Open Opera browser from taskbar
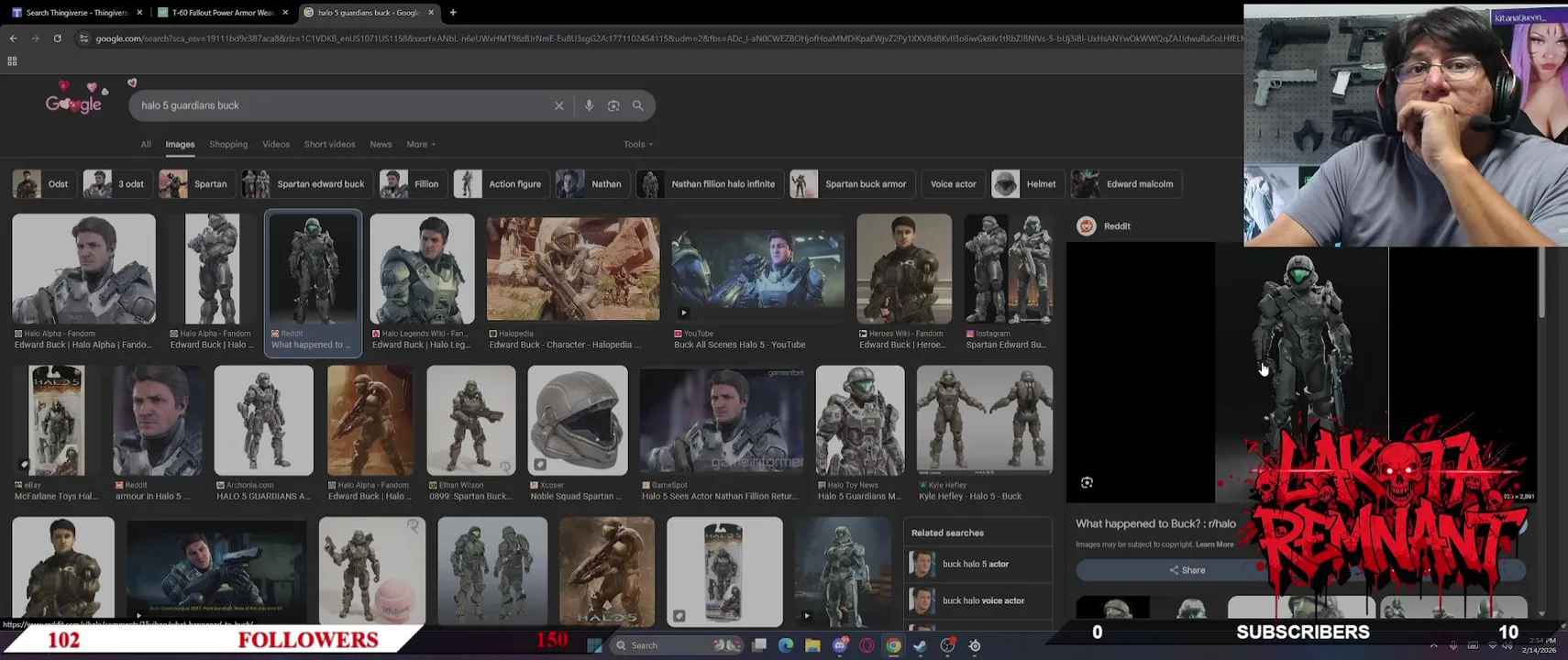 pyautogui.click(x=867, y=645)
